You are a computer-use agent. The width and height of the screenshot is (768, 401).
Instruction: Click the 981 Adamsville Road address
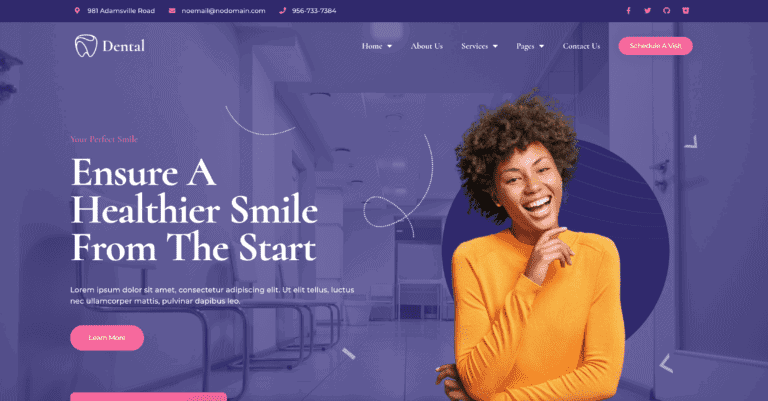(121, 11)
